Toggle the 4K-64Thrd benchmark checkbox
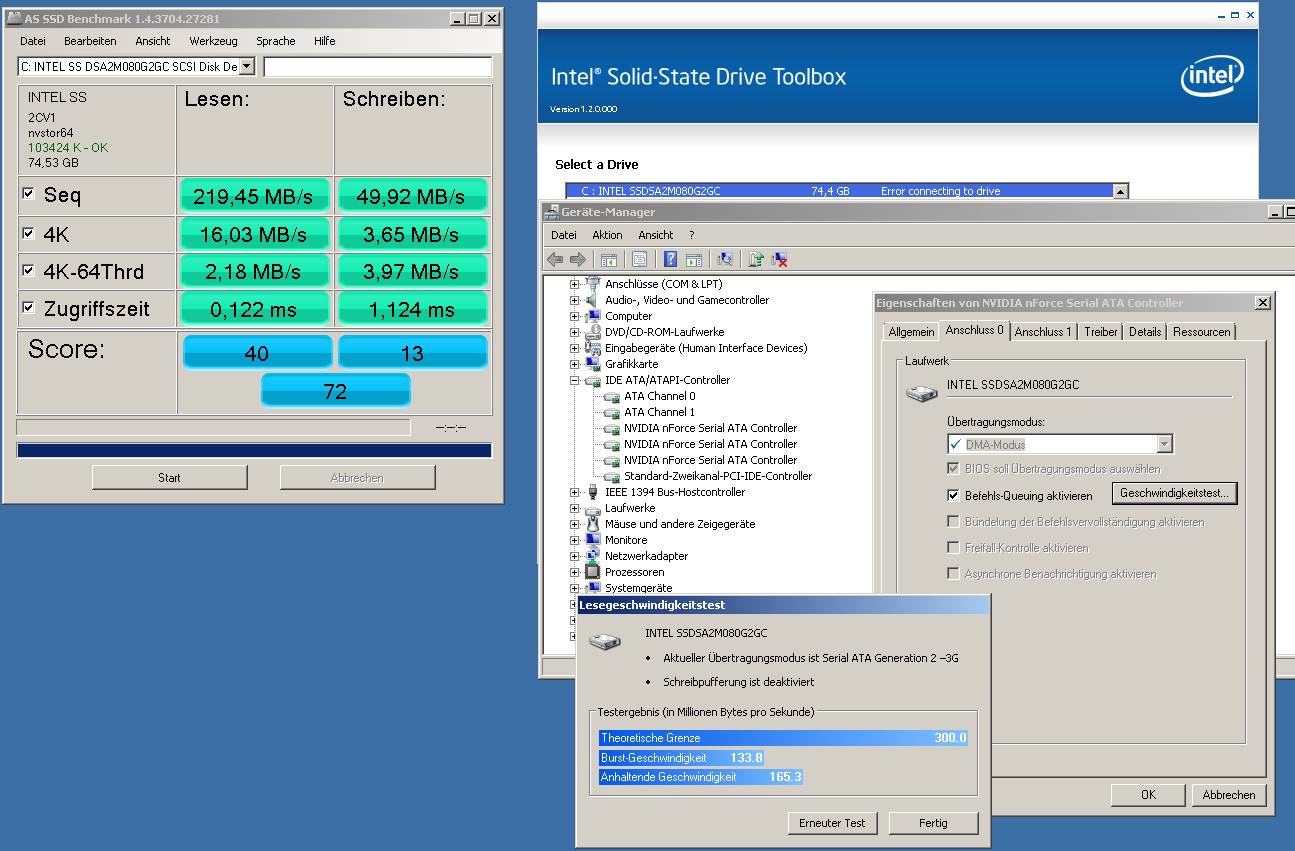 (x=28, y=270)
